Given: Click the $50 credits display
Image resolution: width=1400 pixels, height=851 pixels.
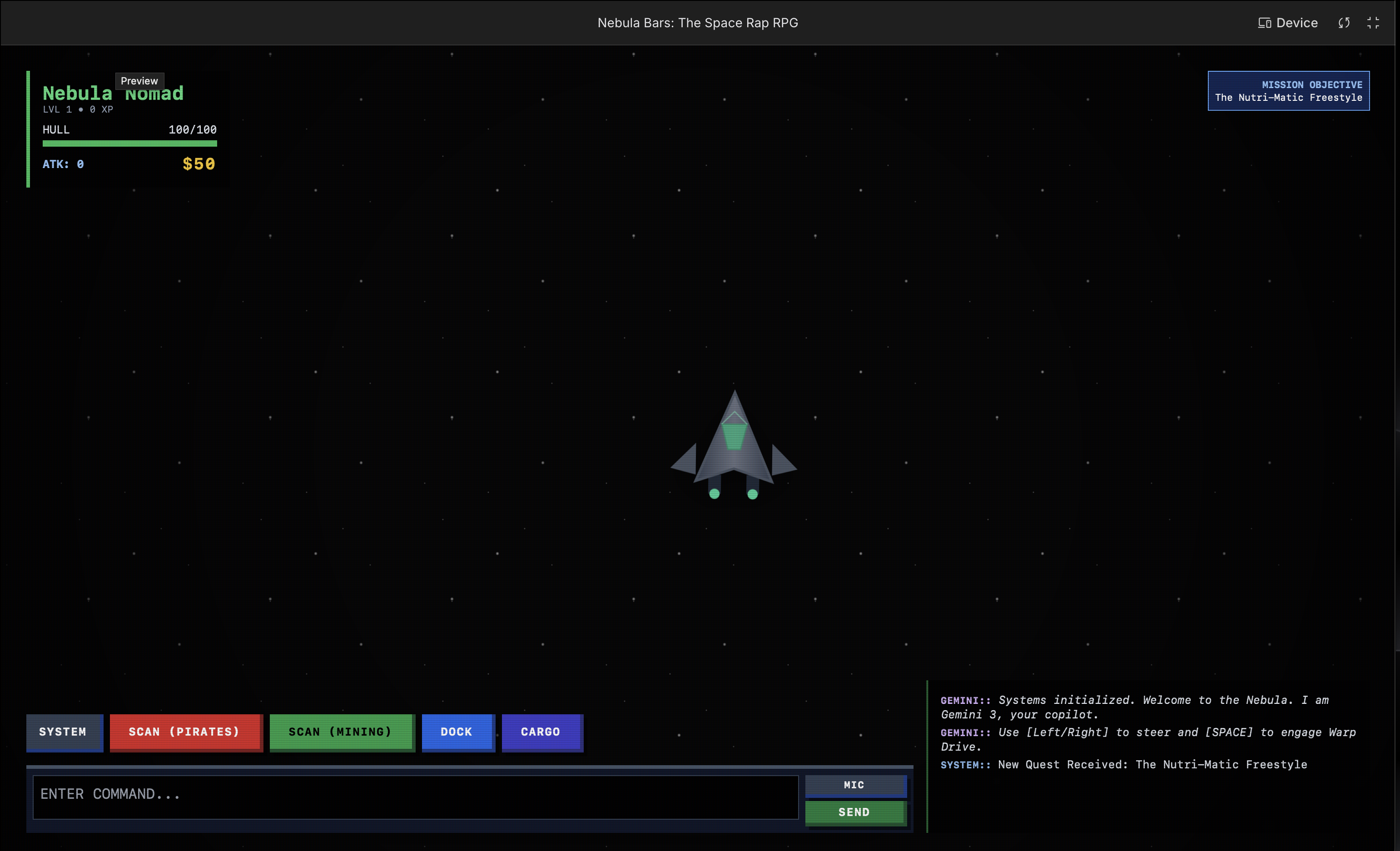Looking at the screenshot, I should coord(199,164).
